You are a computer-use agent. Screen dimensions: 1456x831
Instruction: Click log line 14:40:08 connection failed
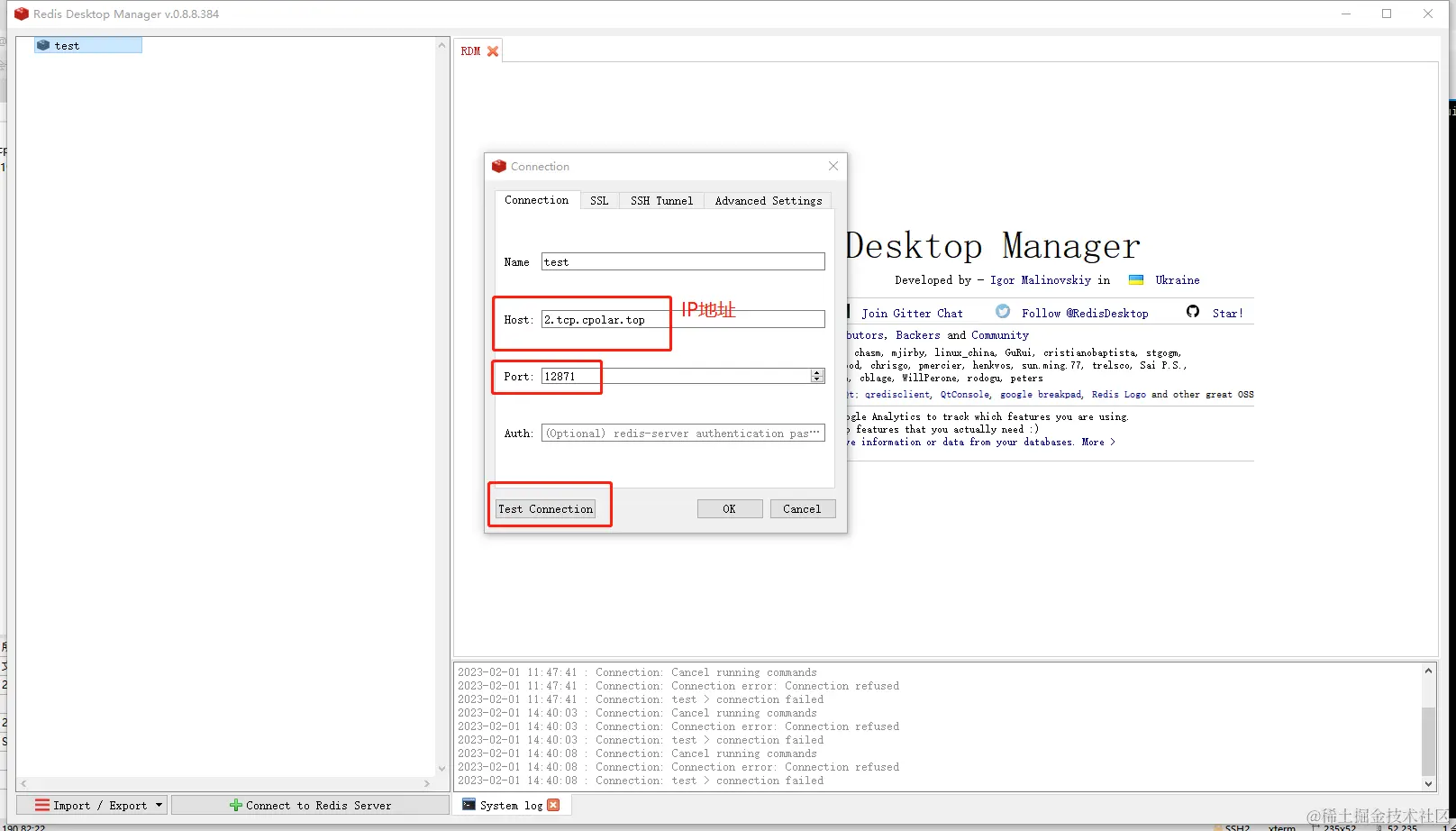(x=641, y=781)
